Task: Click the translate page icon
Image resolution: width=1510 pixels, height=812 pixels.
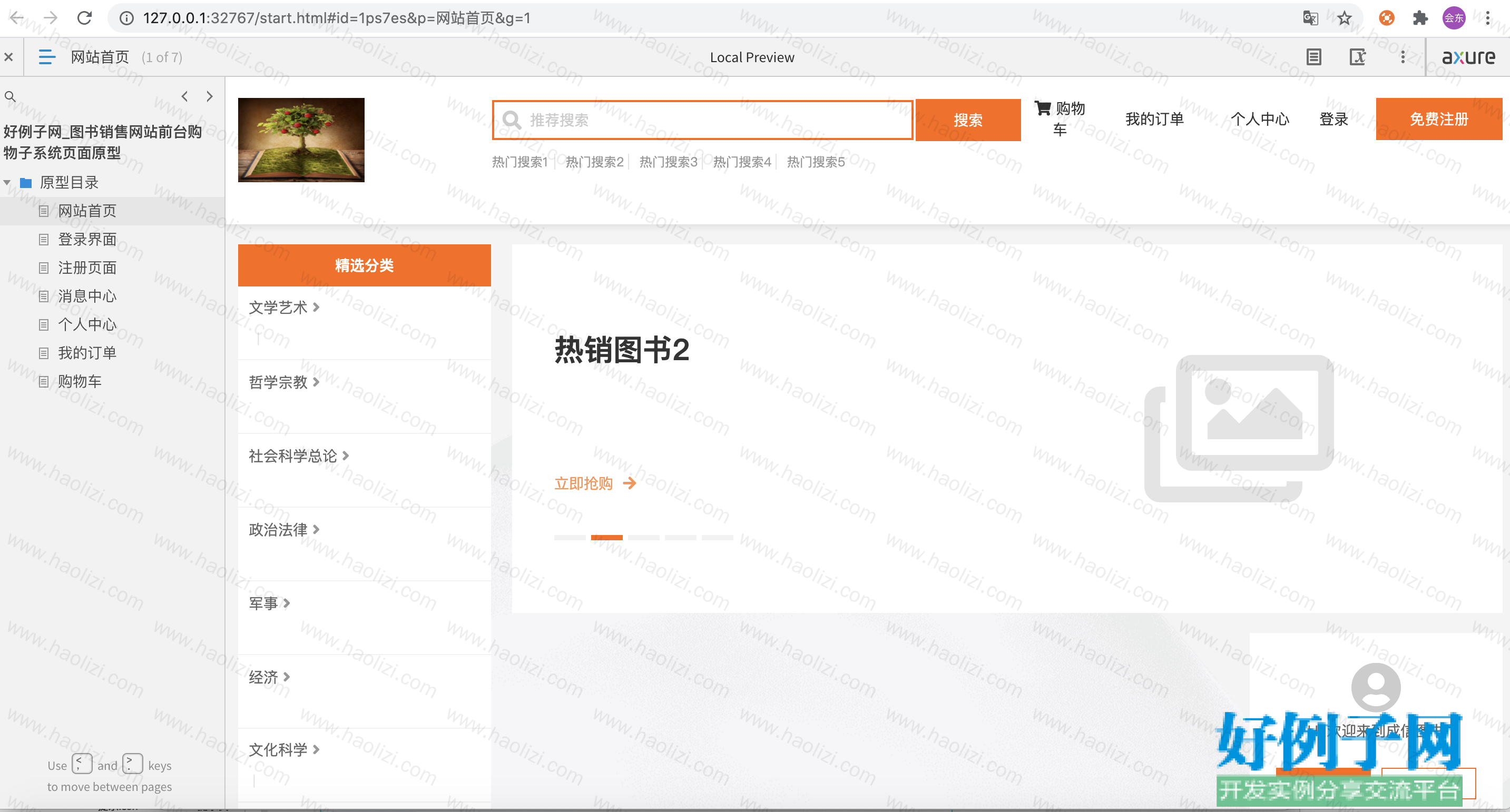Action: coord(1310,18)
